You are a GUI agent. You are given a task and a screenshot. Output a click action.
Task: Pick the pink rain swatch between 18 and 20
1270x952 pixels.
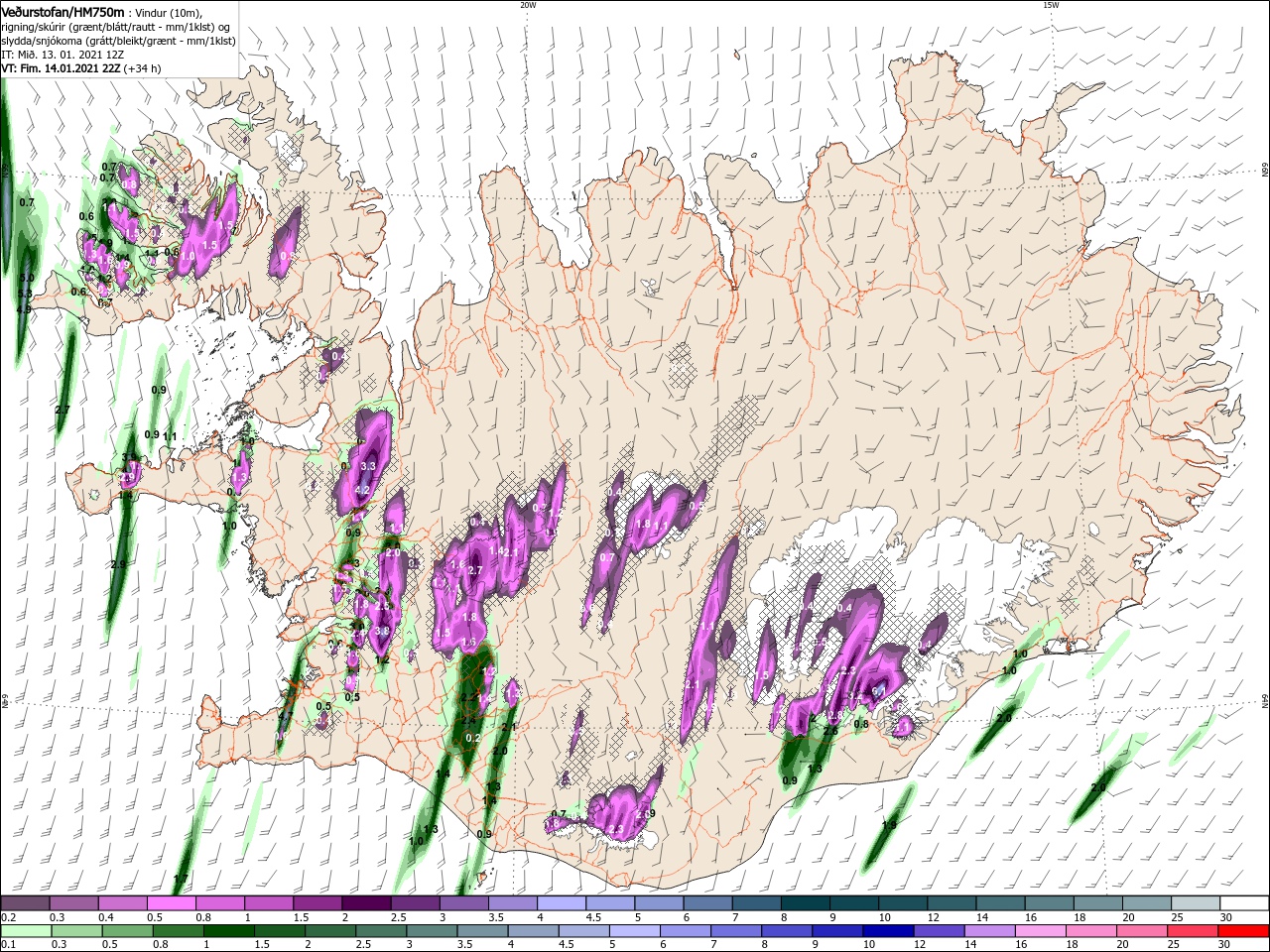(1092, 931)
